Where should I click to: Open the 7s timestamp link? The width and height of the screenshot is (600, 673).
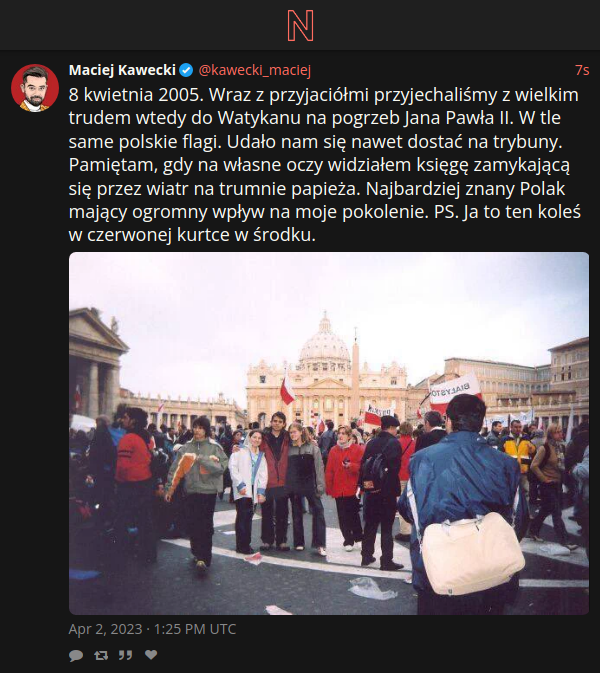pyautogui.click(x=582, y=70)
